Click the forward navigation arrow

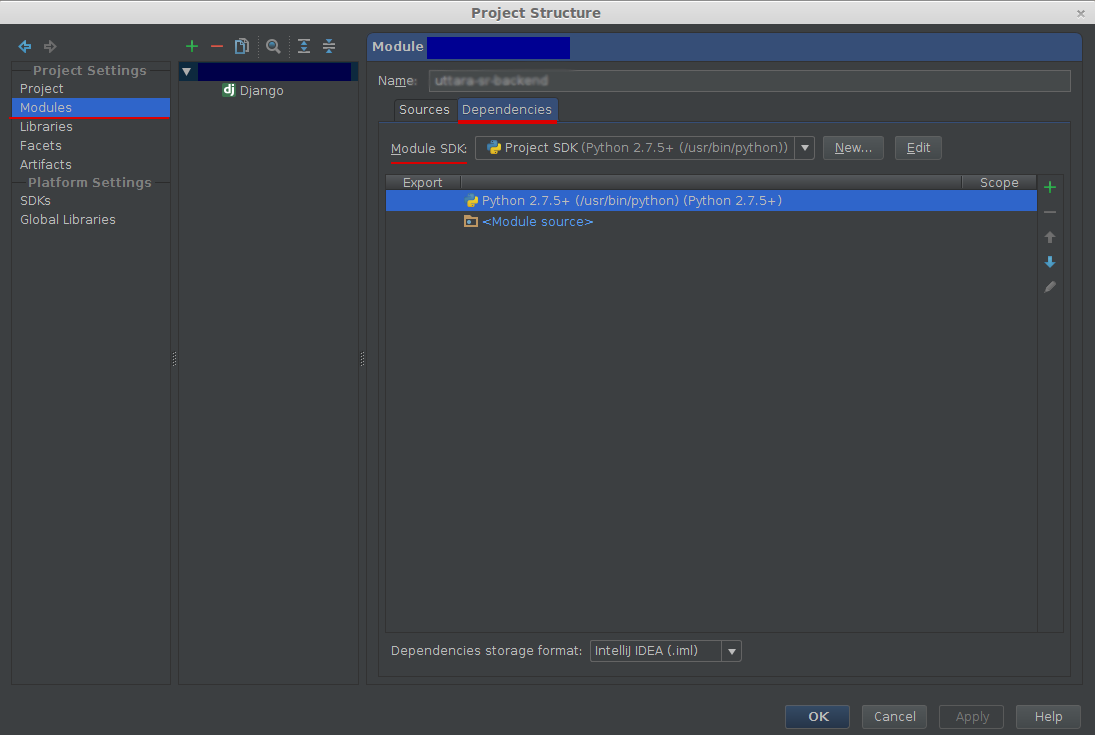click(50, 47)
